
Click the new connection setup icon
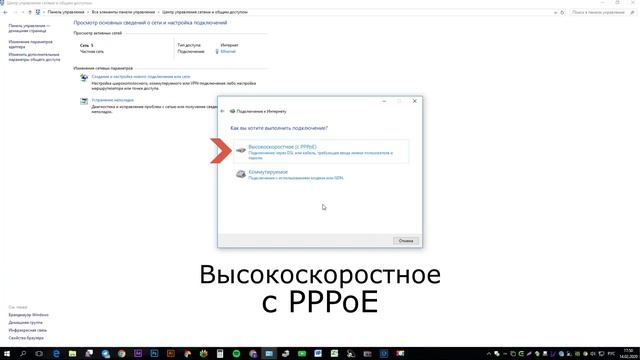click(84, 78)
